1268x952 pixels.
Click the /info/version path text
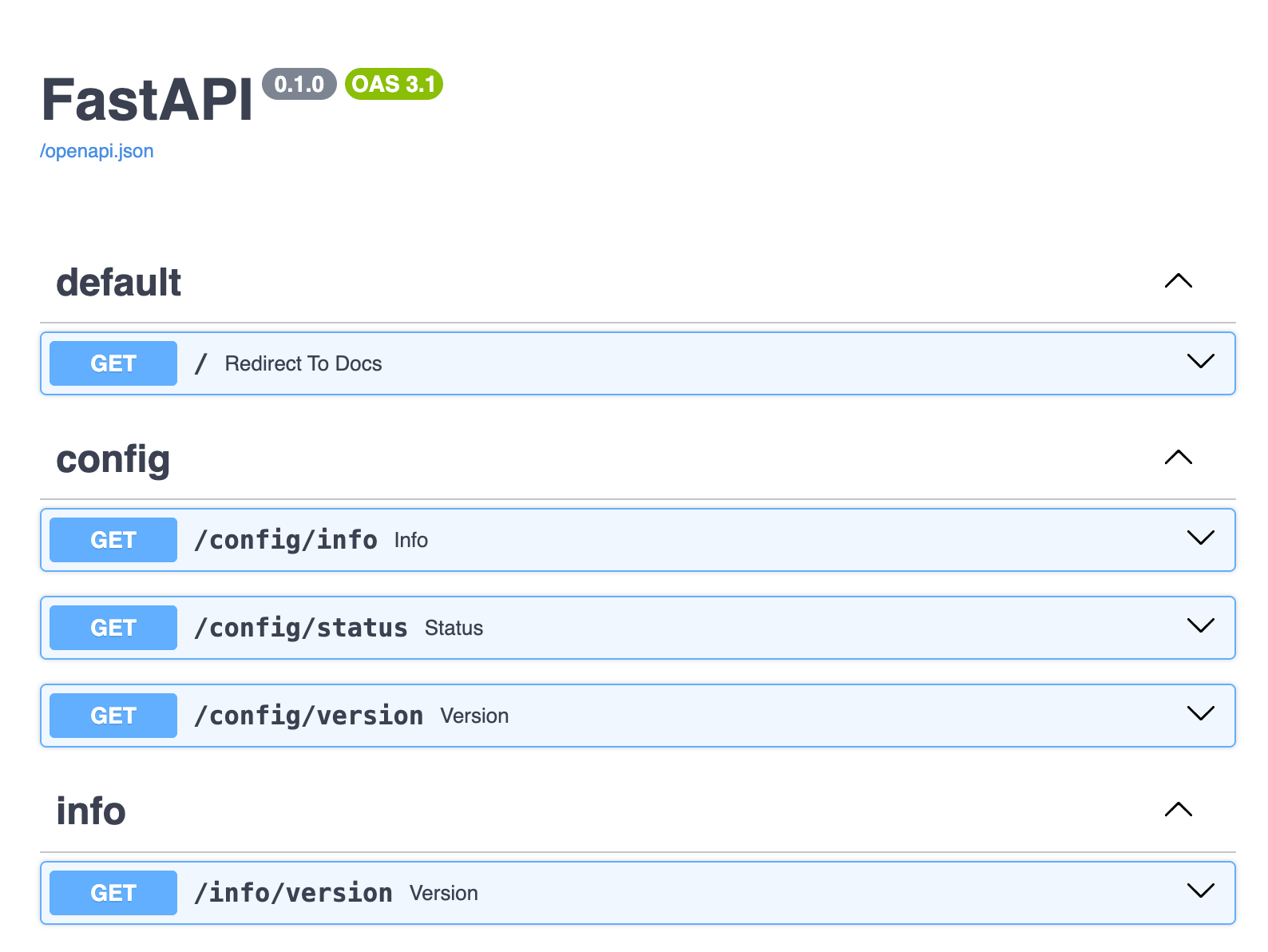[294, 893]
